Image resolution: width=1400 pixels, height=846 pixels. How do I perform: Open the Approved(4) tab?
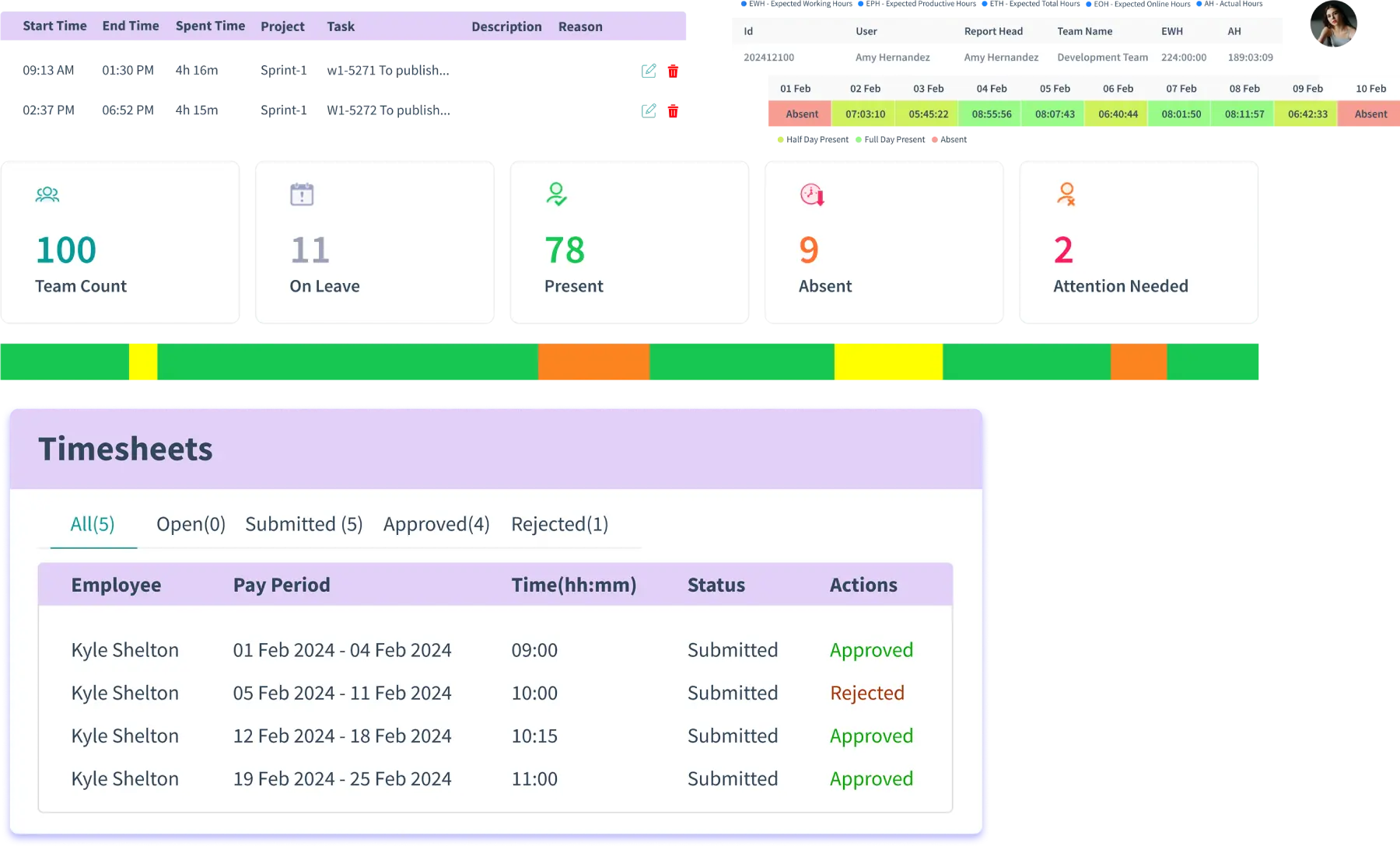click(x=436, y=524)
